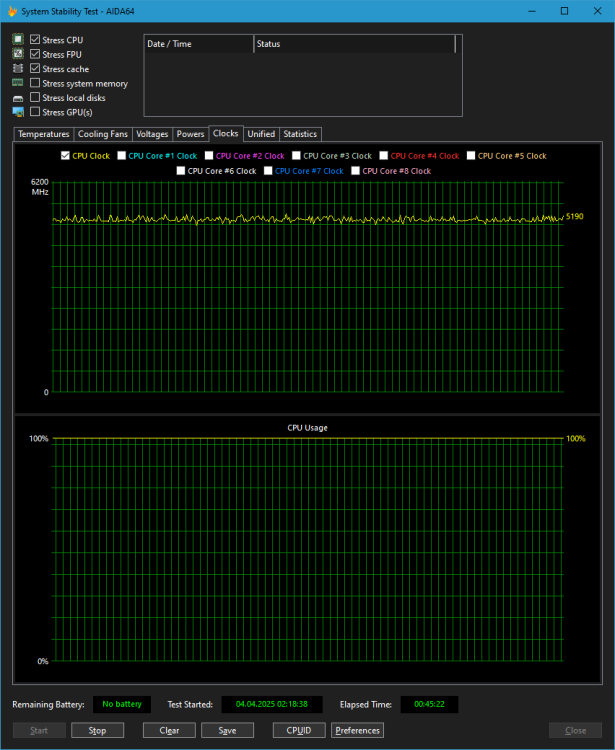This screenshot has height=750, width=615.
Task: Switch to the Temperatures tab
Action: point(44,134)
